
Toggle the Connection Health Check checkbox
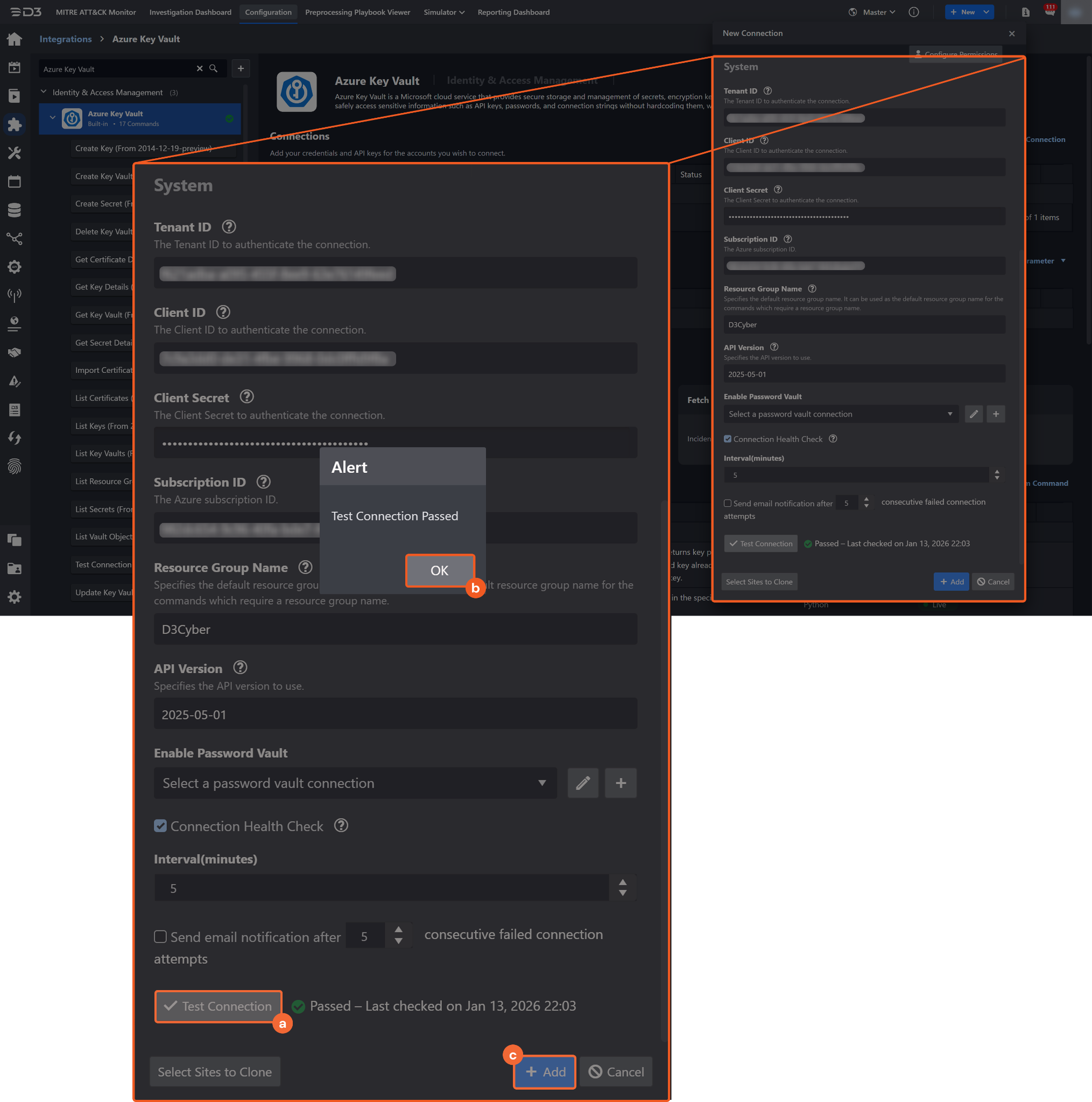[160, 826]
